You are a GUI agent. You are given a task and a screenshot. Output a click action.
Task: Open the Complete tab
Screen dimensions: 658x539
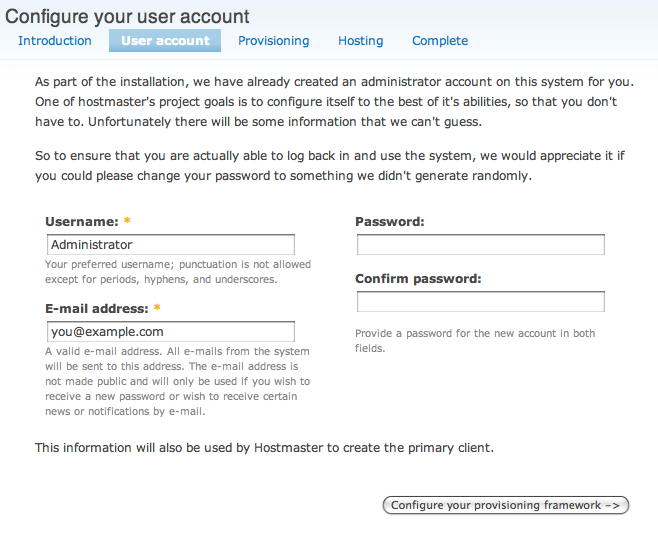pyautogui.click(x=440, y=41)
